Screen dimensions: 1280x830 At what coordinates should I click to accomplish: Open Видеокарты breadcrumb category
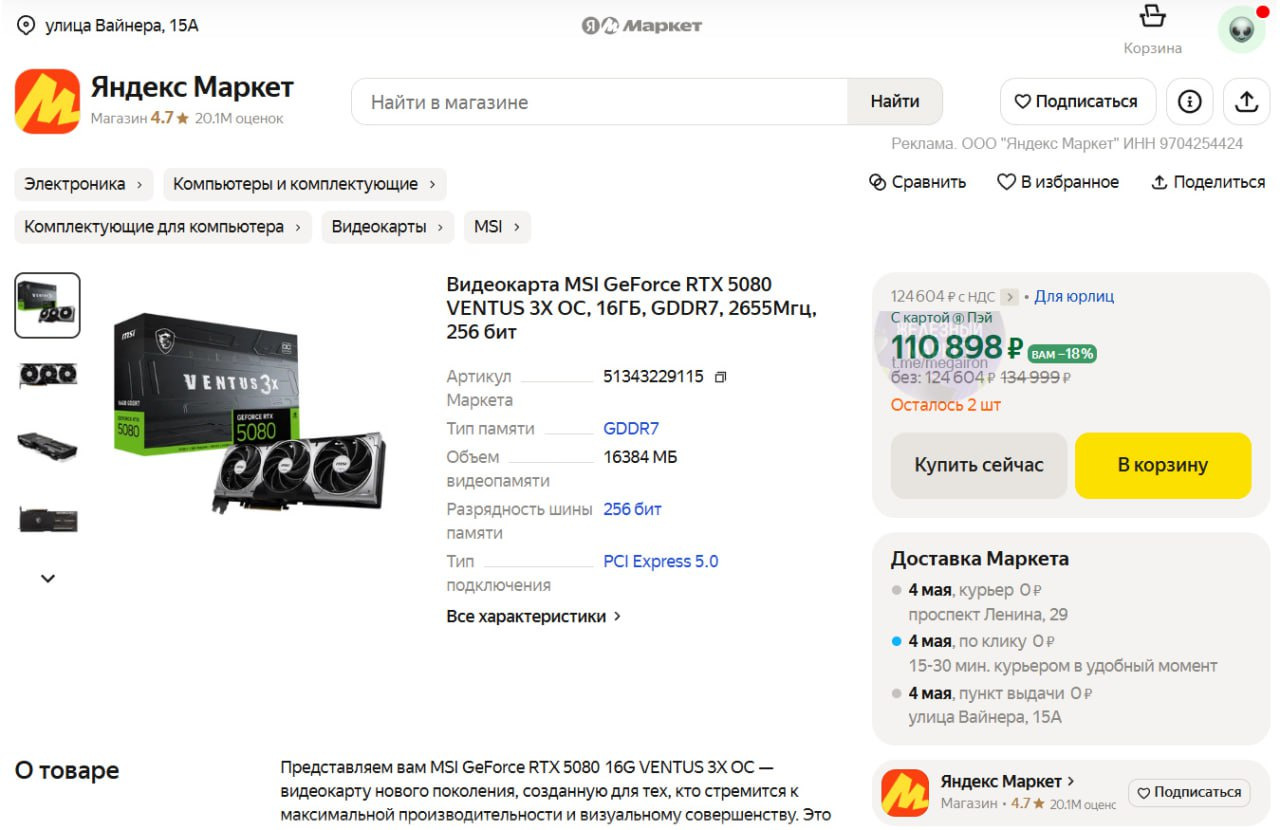click(387, 227)
